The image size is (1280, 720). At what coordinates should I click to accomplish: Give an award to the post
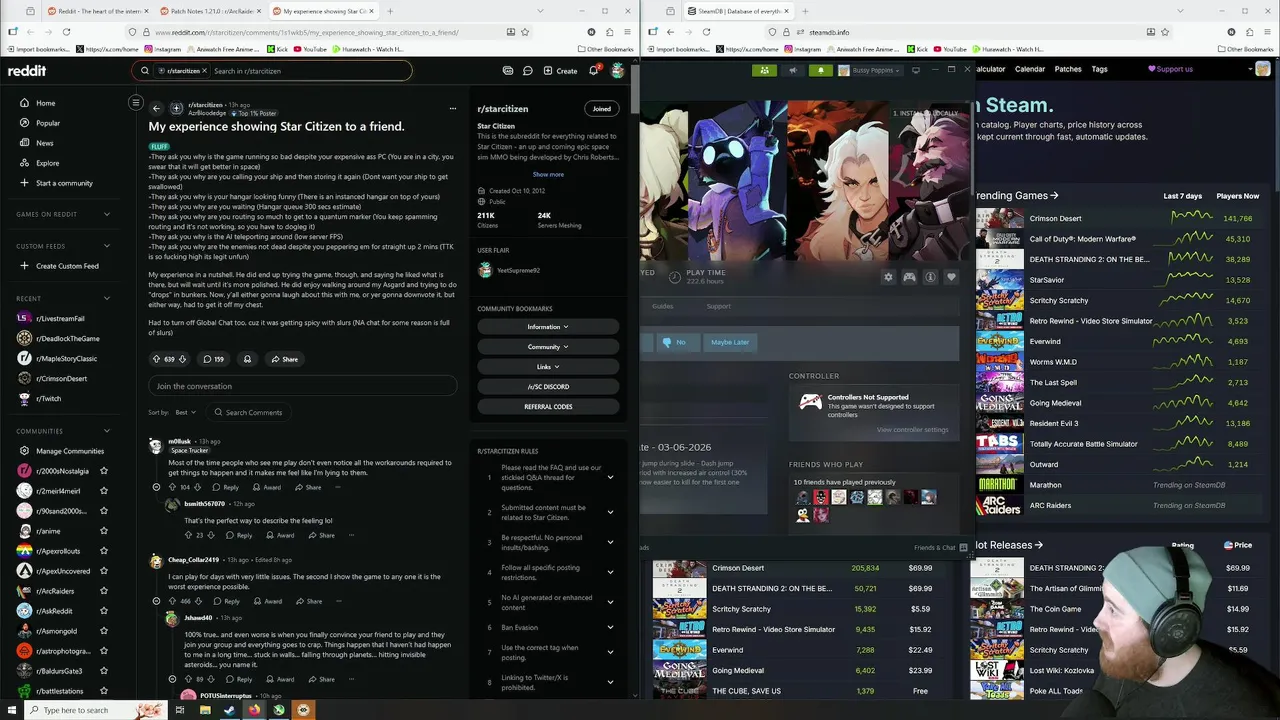point(247,359)
